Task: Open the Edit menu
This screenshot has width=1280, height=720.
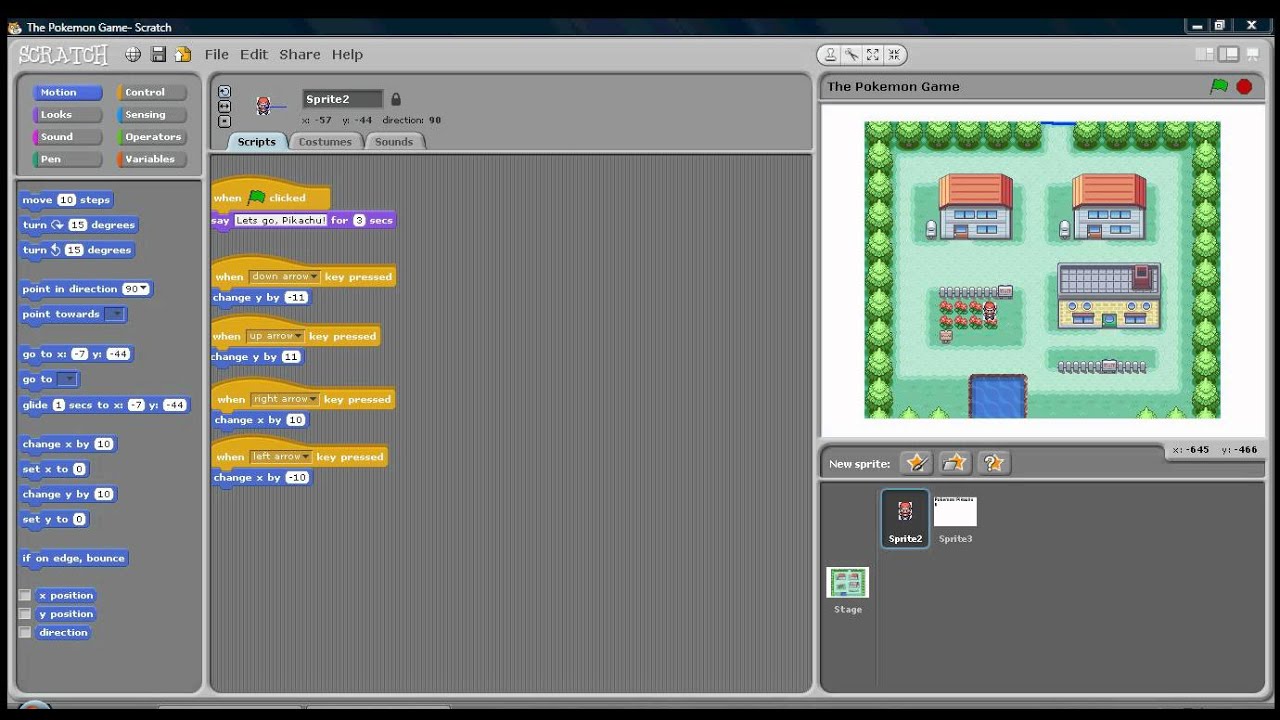Action: point(254,55)
